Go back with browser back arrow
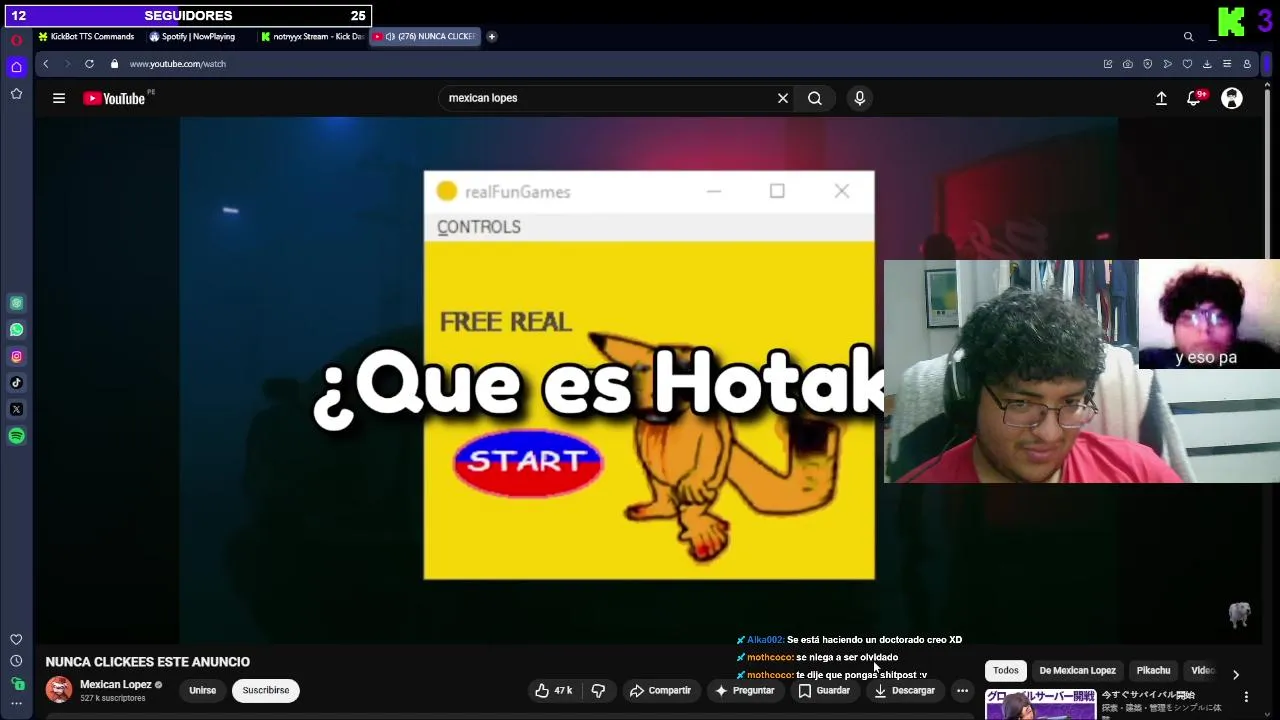Screen dimensions: 1280x720 tap(45, 64)
